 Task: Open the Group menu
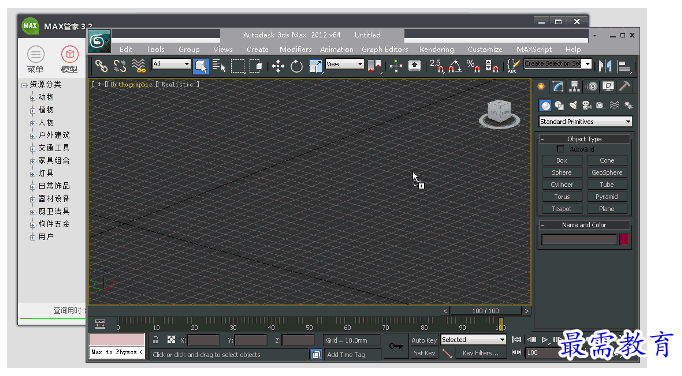[189, 50]
